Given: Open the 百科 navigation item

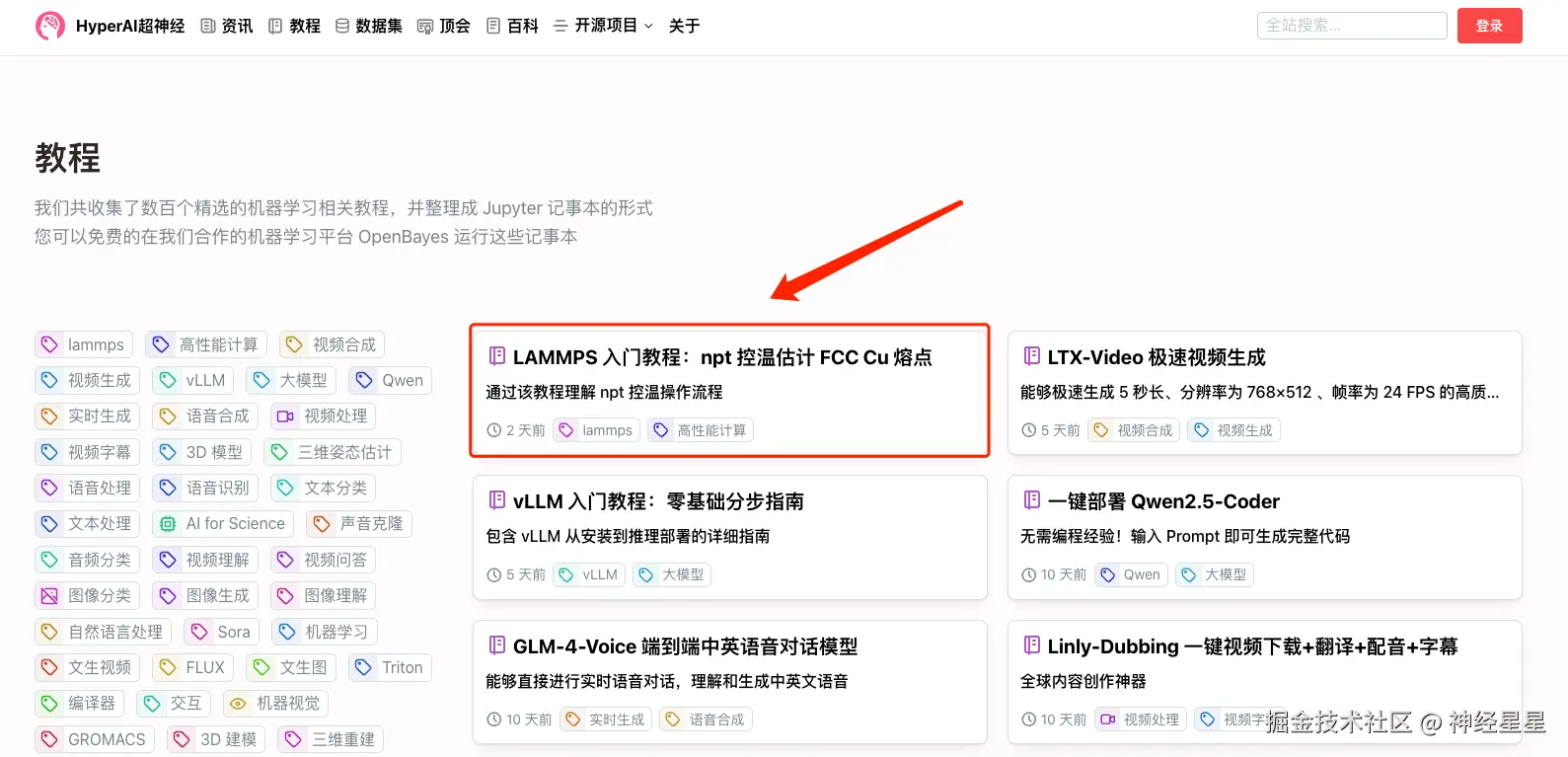Looking at the screenshot, I should click(512, 26).
